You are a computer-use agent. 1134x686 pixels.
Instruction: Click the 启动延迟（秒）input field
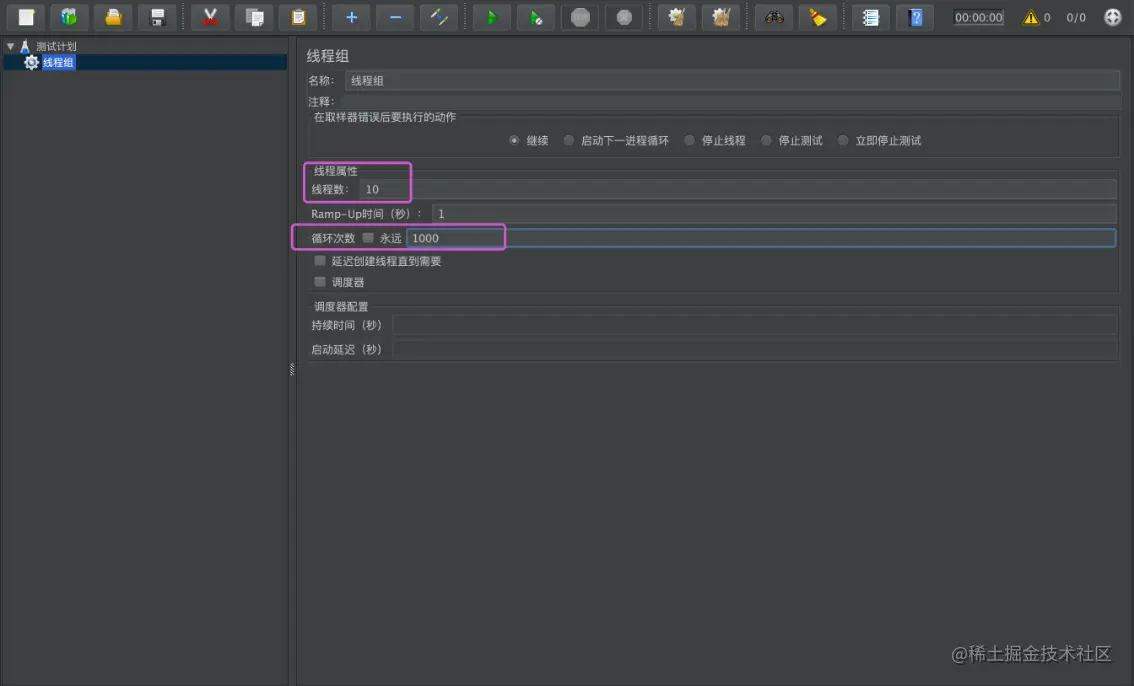click(x=754, y=349)
